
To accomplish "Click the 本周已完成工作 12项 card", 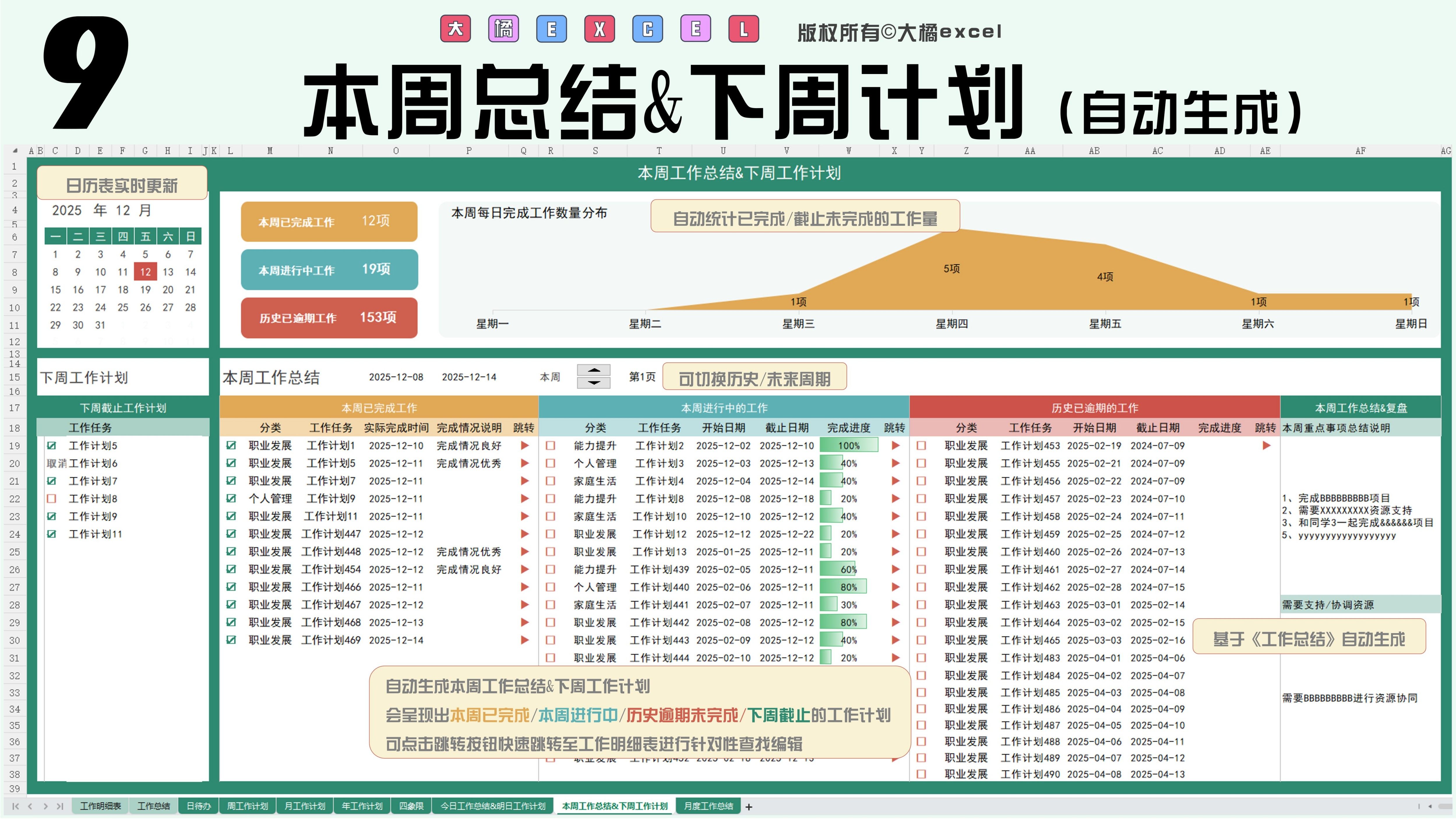I will tap(329, 221).
